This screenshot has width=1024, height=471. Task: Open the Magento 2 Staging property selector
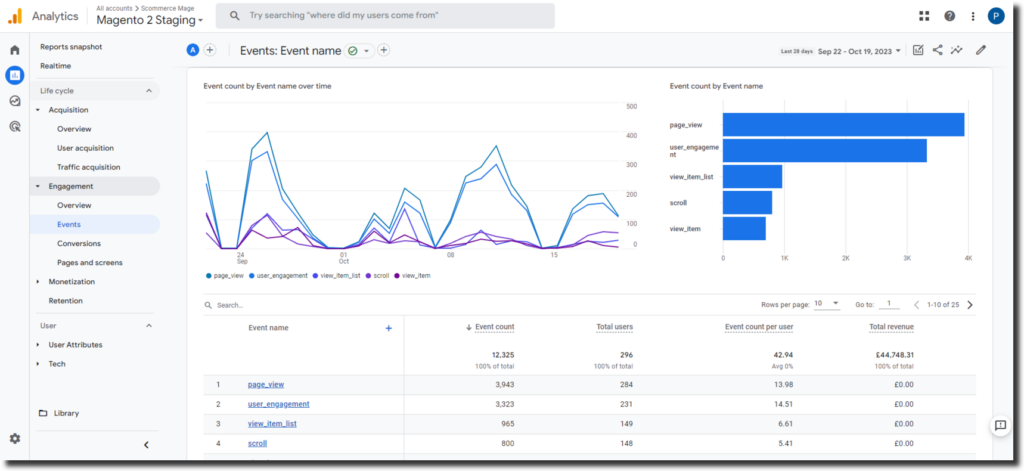(x=149, y=20)
